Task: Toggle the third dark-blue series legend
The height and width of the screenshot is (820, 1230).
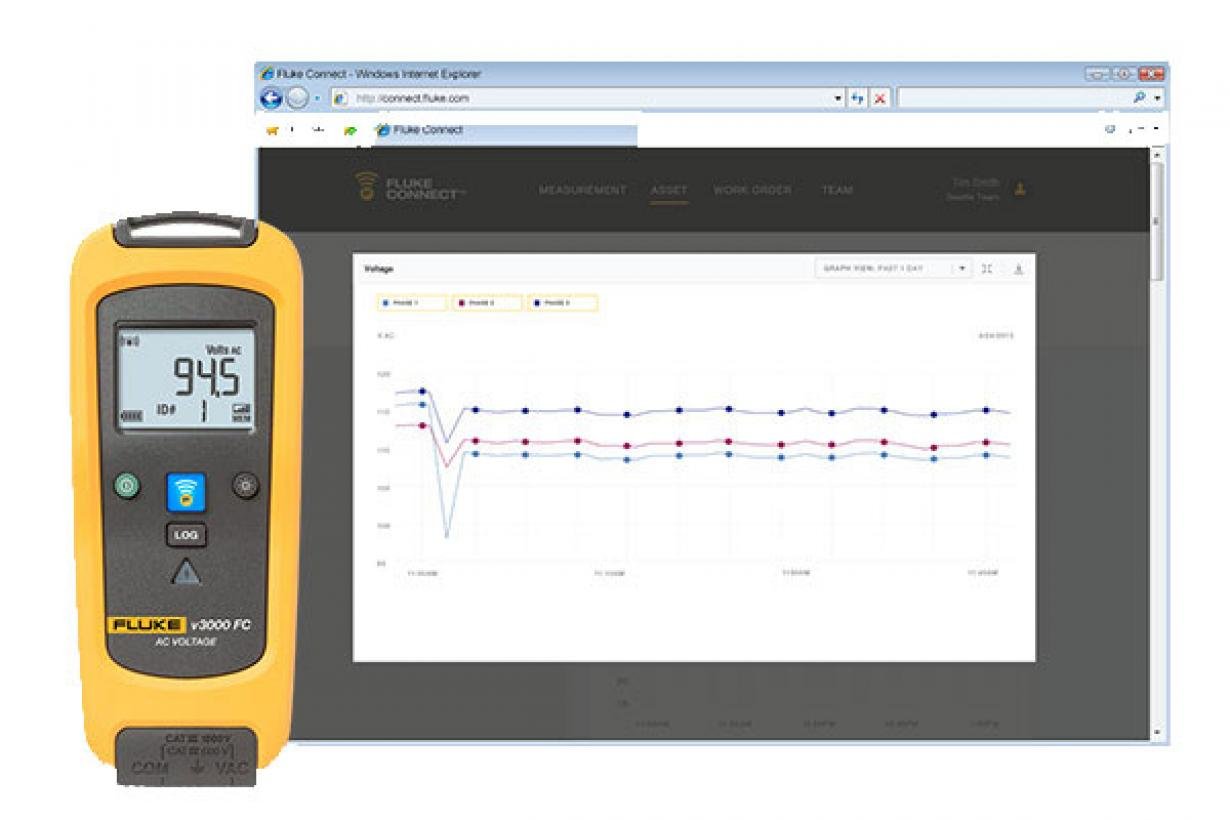Action: [x=561, y=303]
